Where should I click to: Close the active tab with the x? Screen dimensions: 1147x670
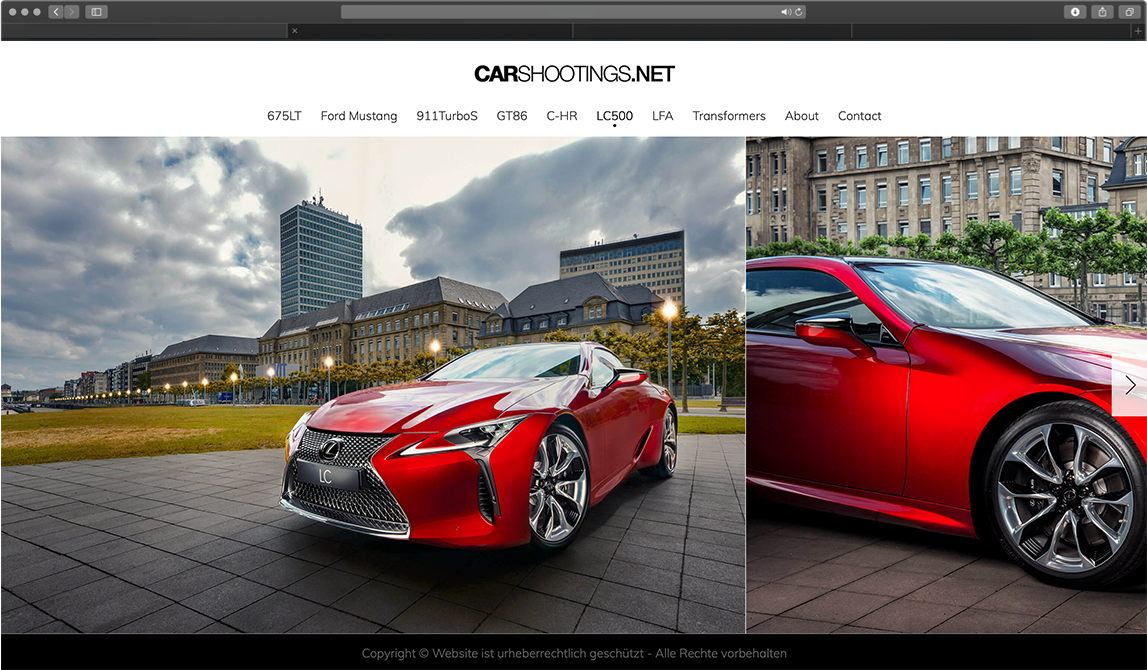click(294, 31)
